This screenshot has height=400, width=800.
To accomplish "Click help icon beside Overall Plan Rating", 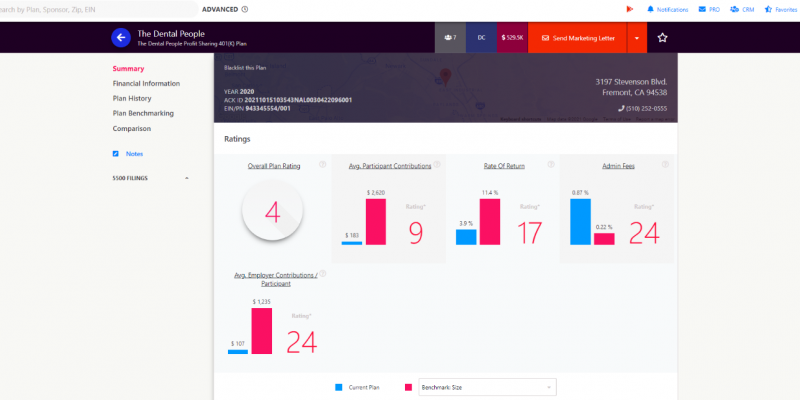I will pos(323,165).
